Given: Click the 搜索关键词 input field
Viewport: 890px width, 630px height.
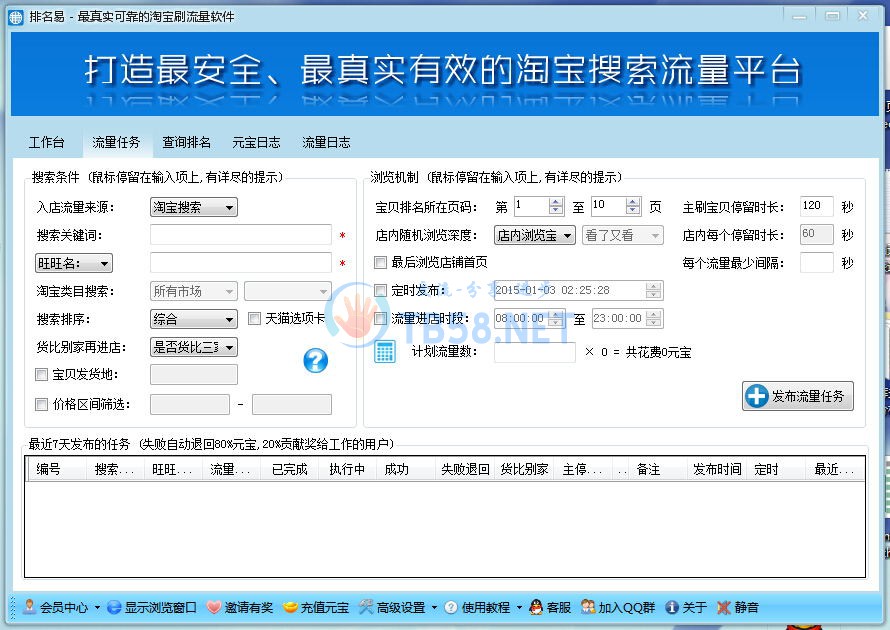Looking at the screenshot, I should pos(241,235).
